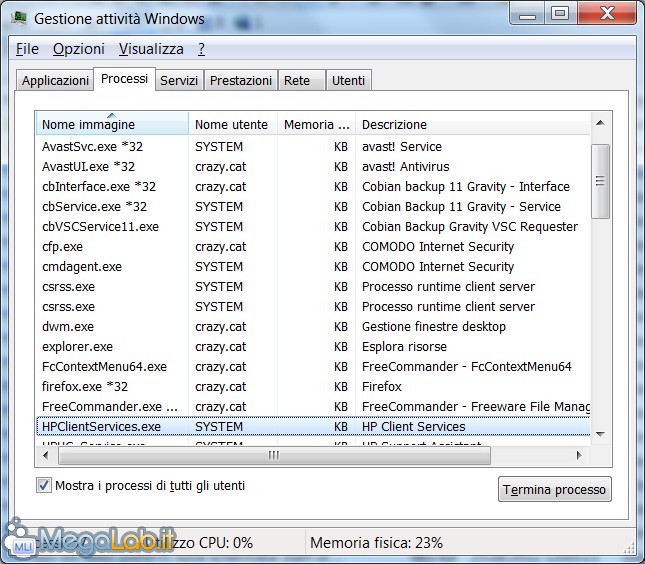The height and width of the screenshot is (564, 645).
Task: Select the dwm.exe process row
Action: pyautogui.click(x=313, y=327)
